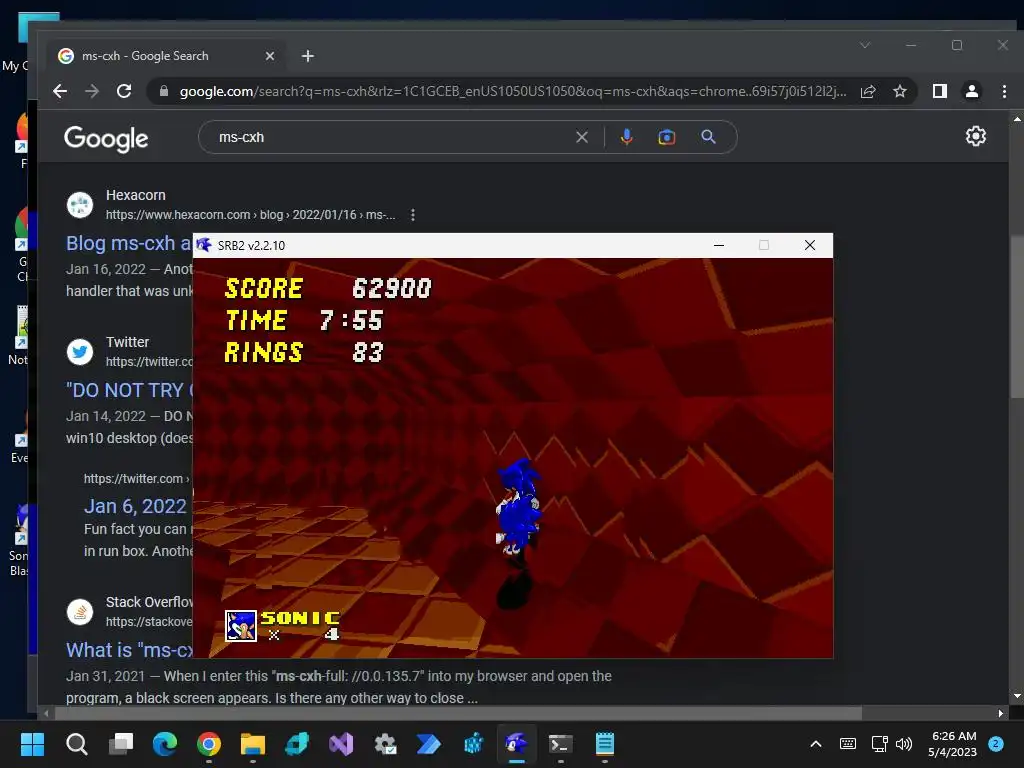Open a new Chrome tab
The image size is (1024, 768).
[308, 56]
